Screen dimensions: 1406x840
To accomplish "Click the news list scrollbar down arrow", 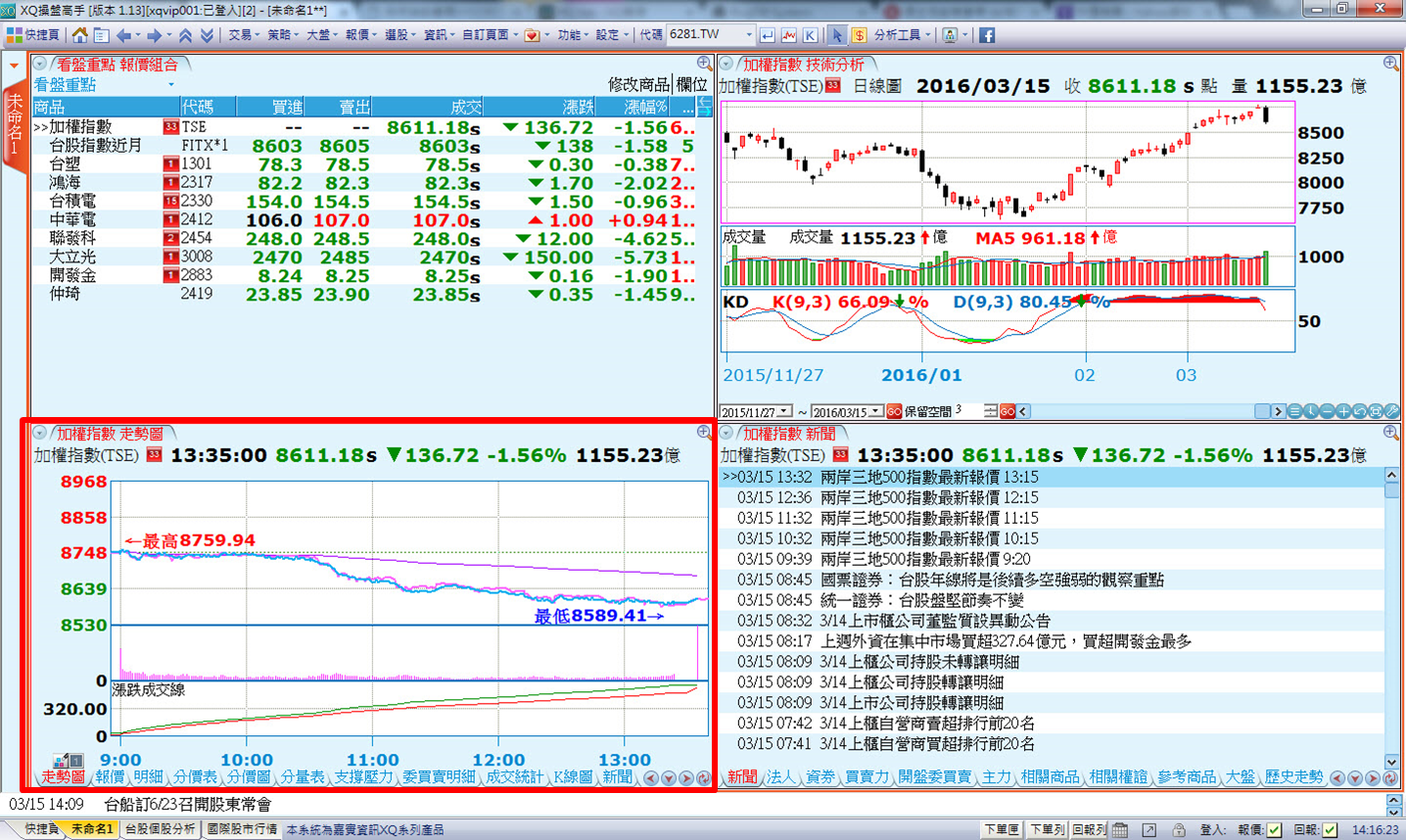I will (1392, 762).
